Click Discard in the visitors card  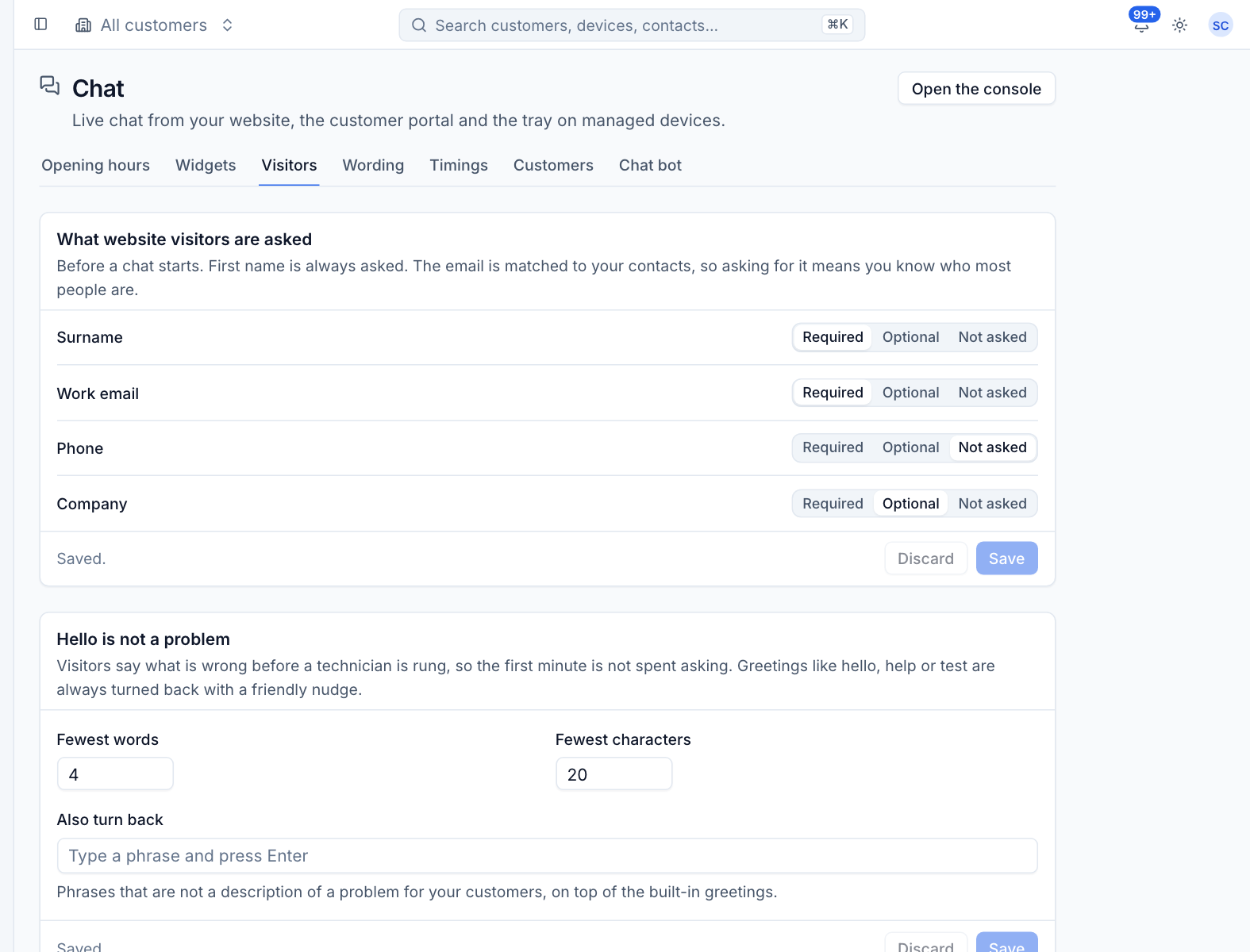point(925,559)
